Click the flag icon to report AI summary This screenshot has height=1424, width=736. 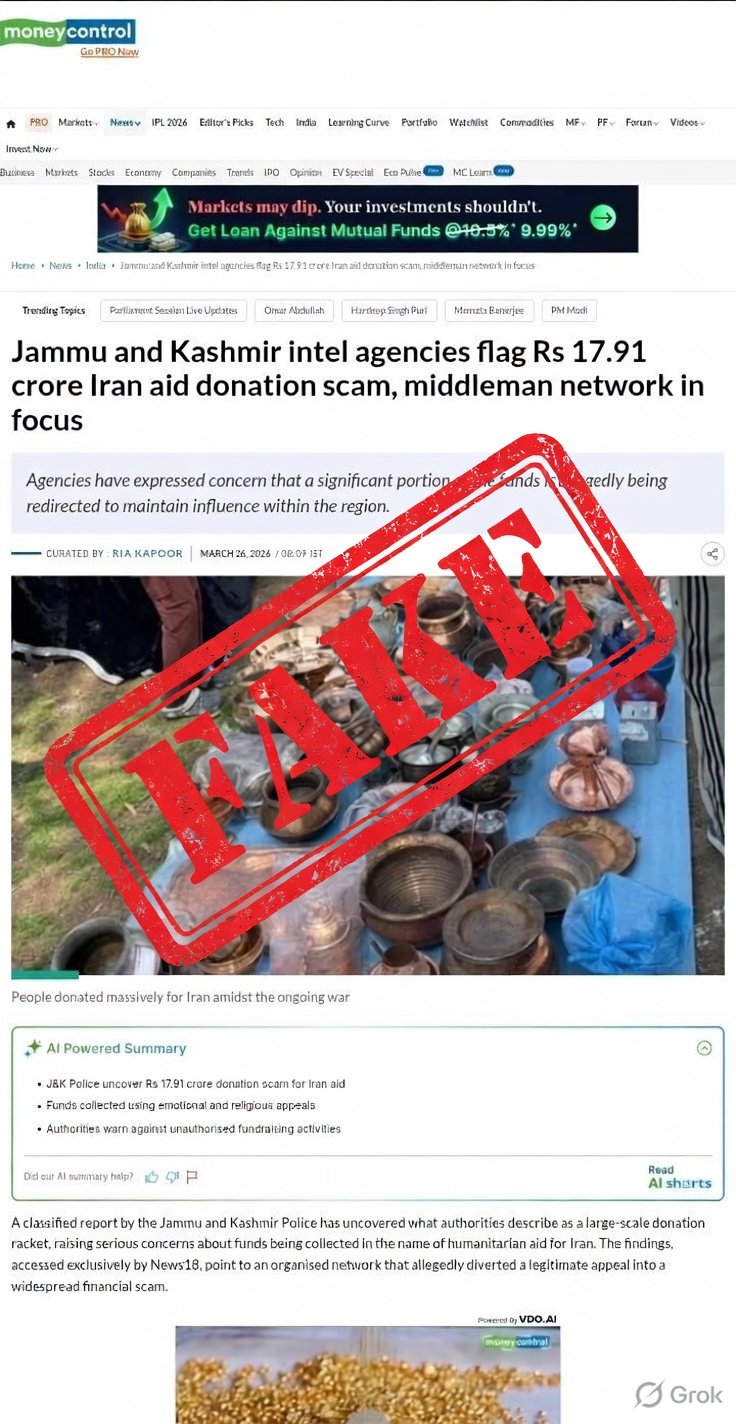coord(192,1177)
